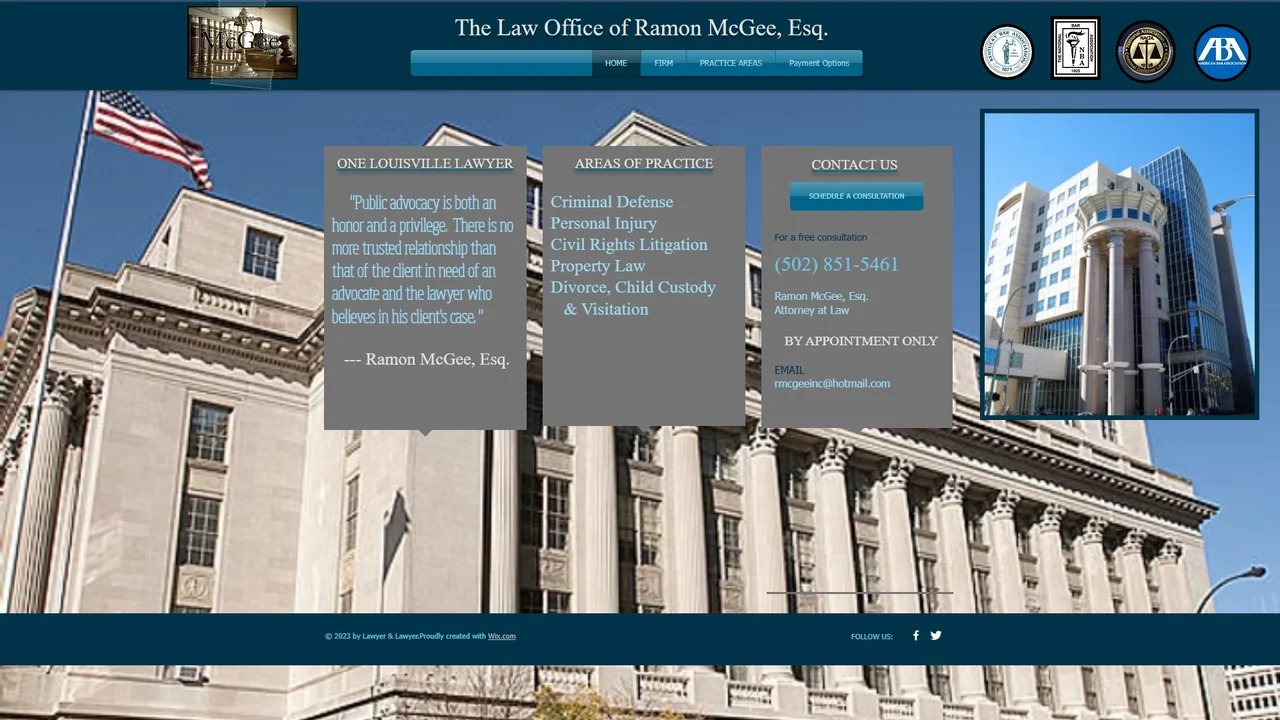Click the 'FOLLOW US:' footer label

click(x=872, y=637)
